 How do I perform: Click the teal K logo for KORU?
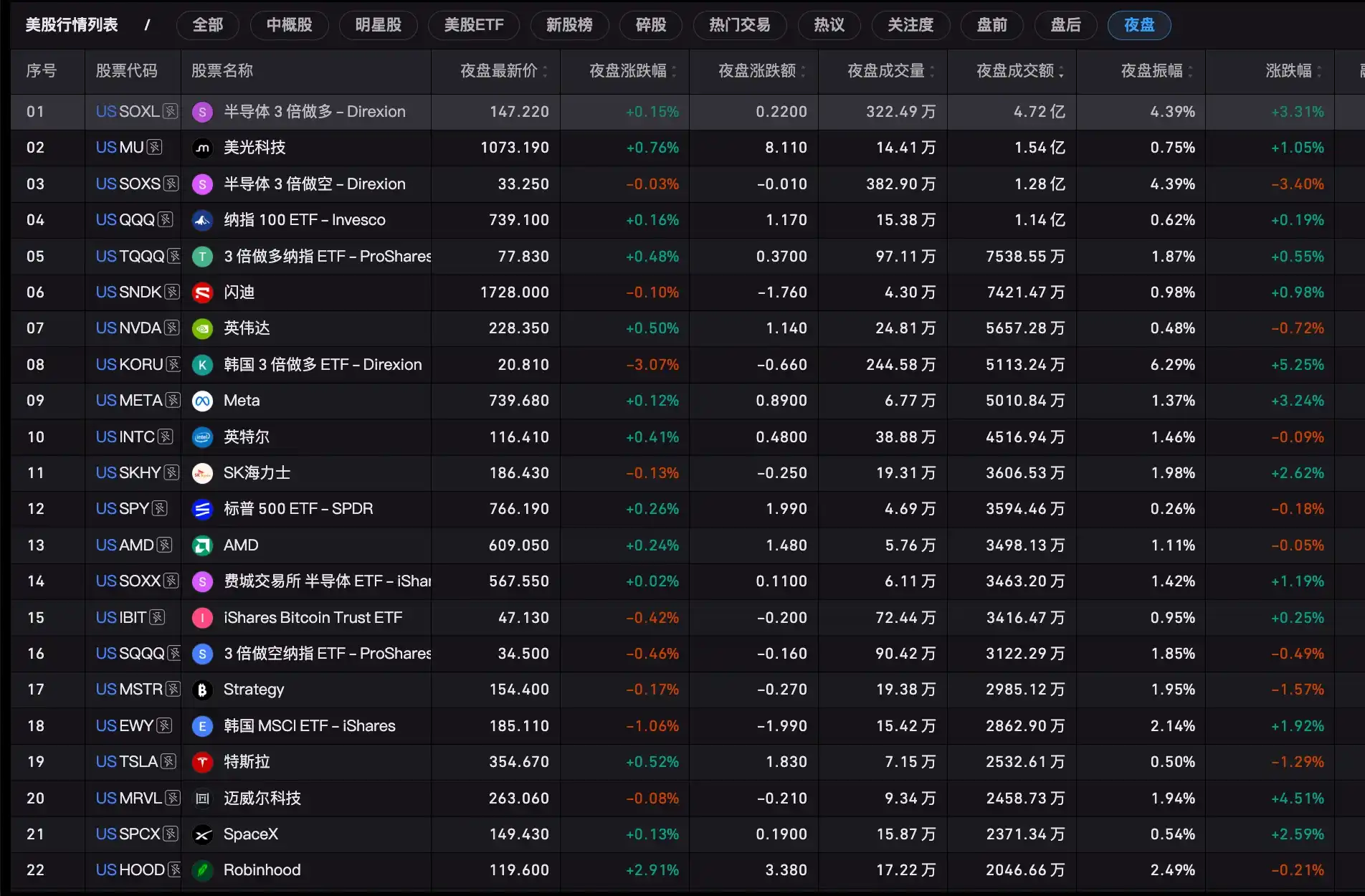203,365
